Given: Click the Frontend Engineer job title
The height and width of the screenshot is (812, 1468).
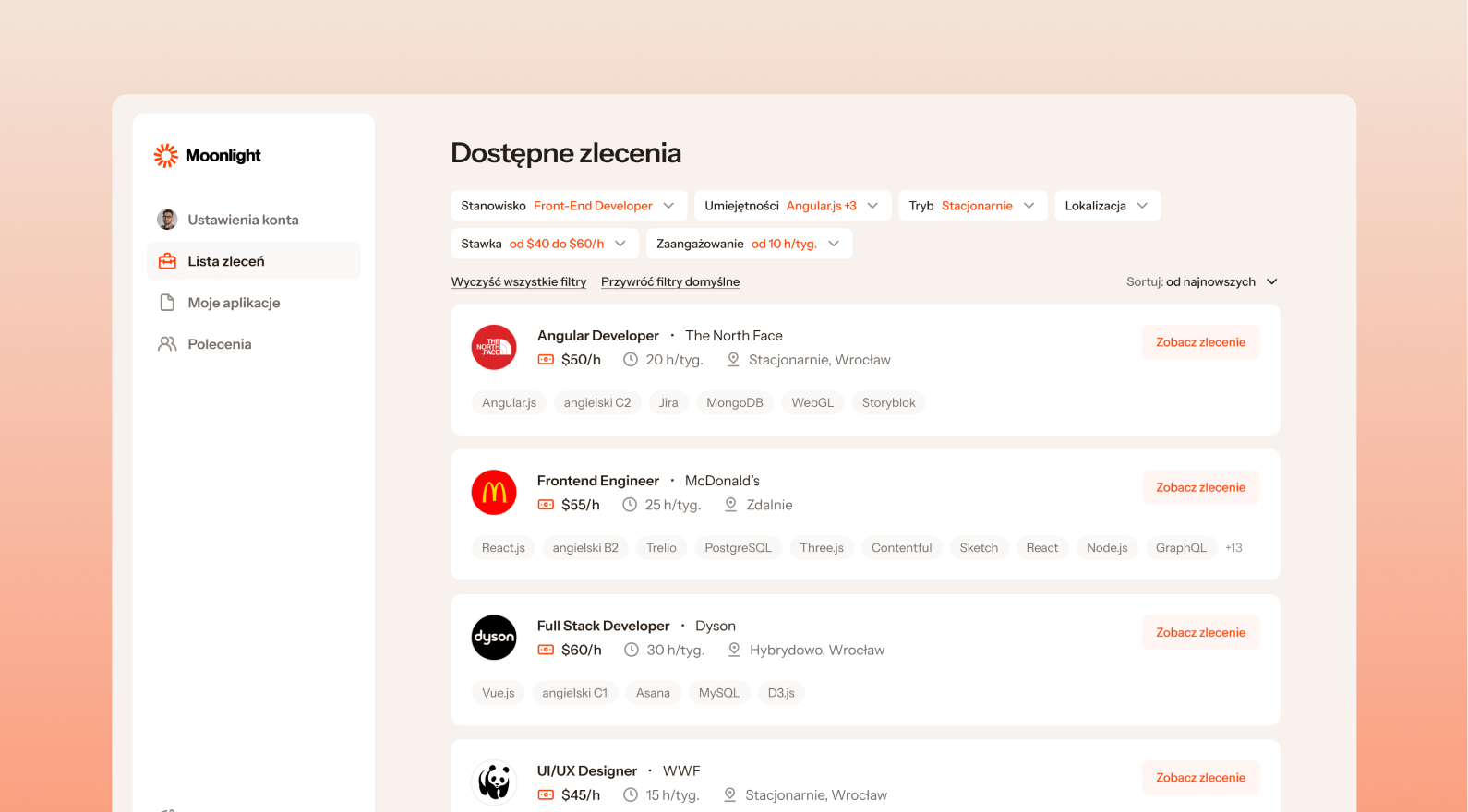Looking at the screenshot, I should point(598,481).
